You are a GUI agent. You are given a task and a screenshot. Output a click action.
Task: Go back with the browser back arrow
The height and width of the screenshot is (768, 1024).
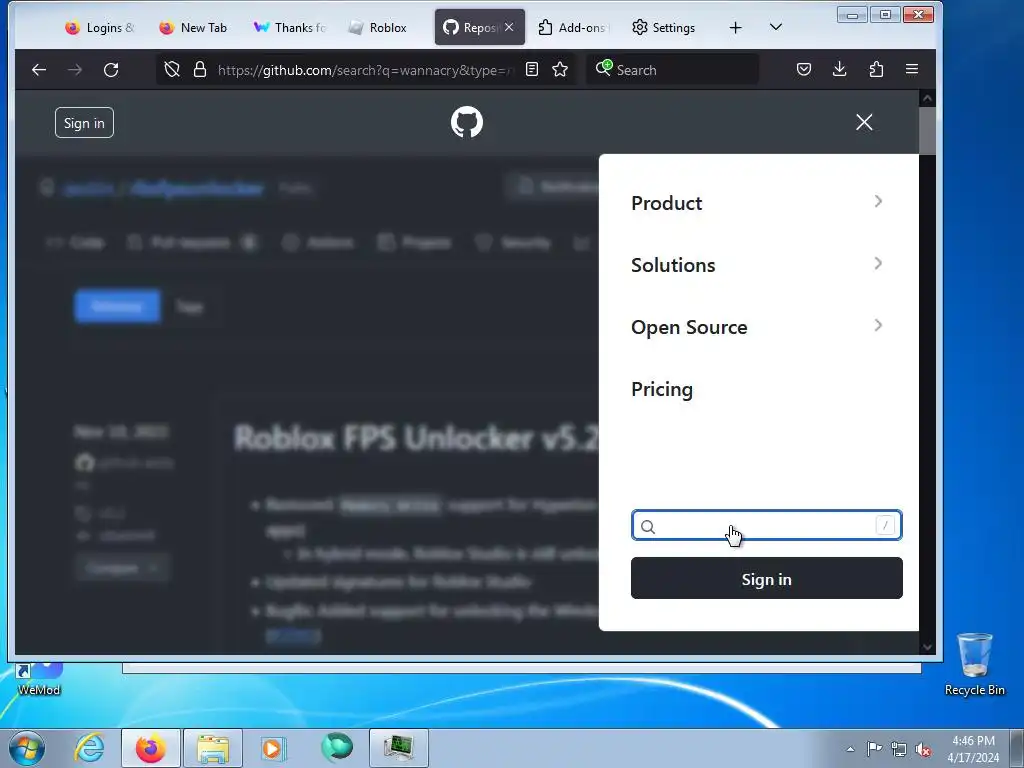pos(39,69)
